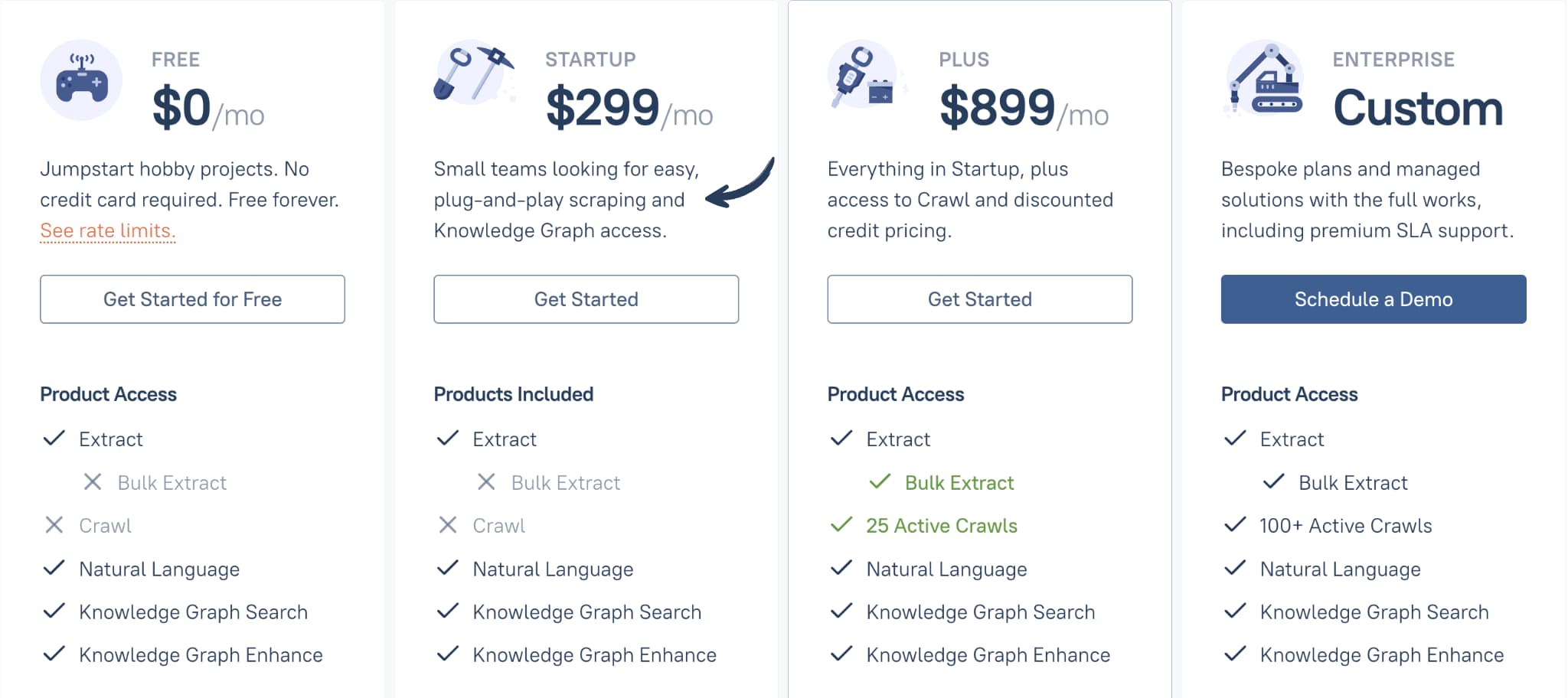Click the Enterprise Custom pricing heading
Image resolution: width=1568 pixels, height=698 pixels.
pos(1419,108)
